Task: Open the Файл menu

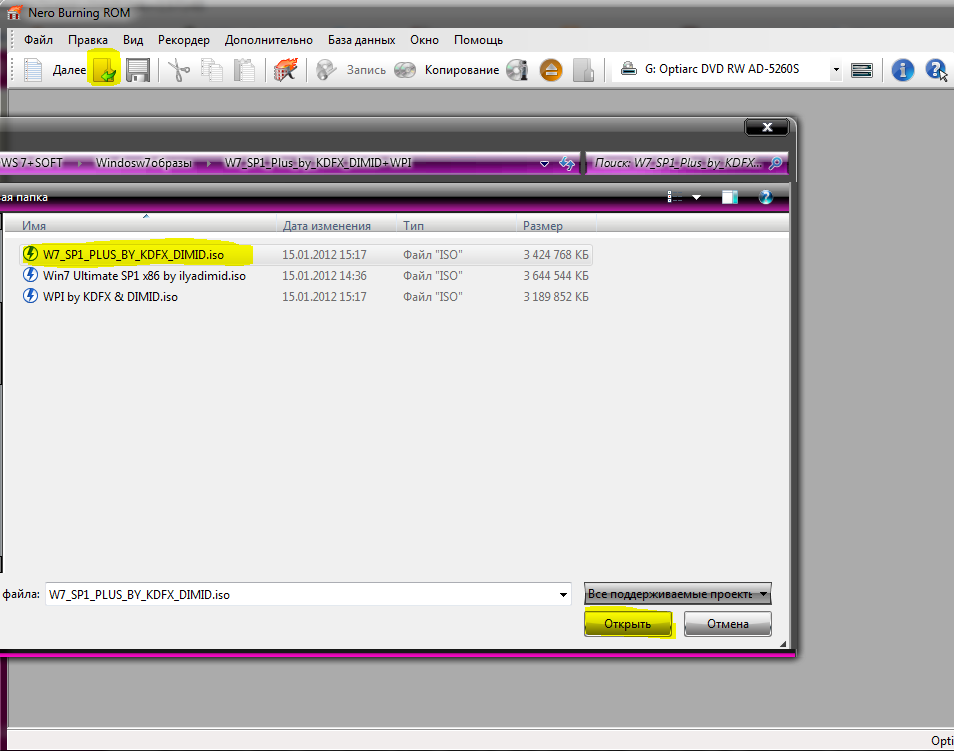Action: tap(38, 40)
